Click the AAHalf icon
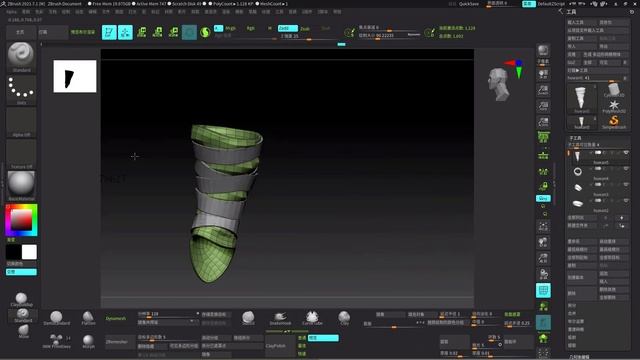Viewport: 640px width, 360px height. pyautogui.click(x=543, y=122)
